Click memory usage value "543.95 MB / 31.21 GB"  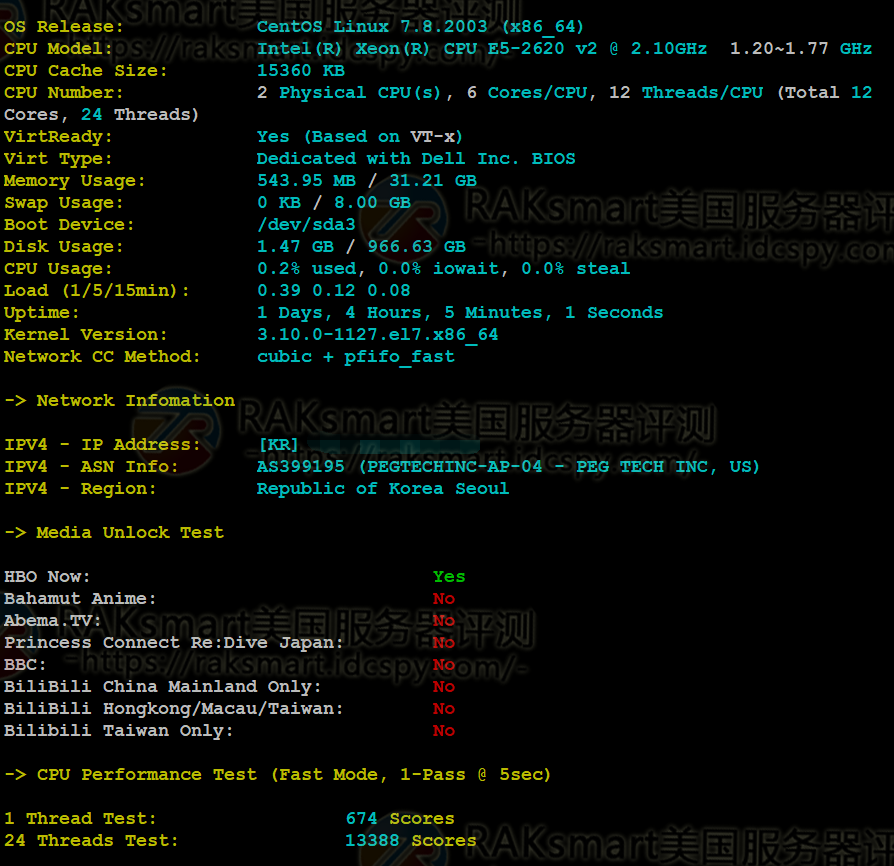[x=367, y=181]
